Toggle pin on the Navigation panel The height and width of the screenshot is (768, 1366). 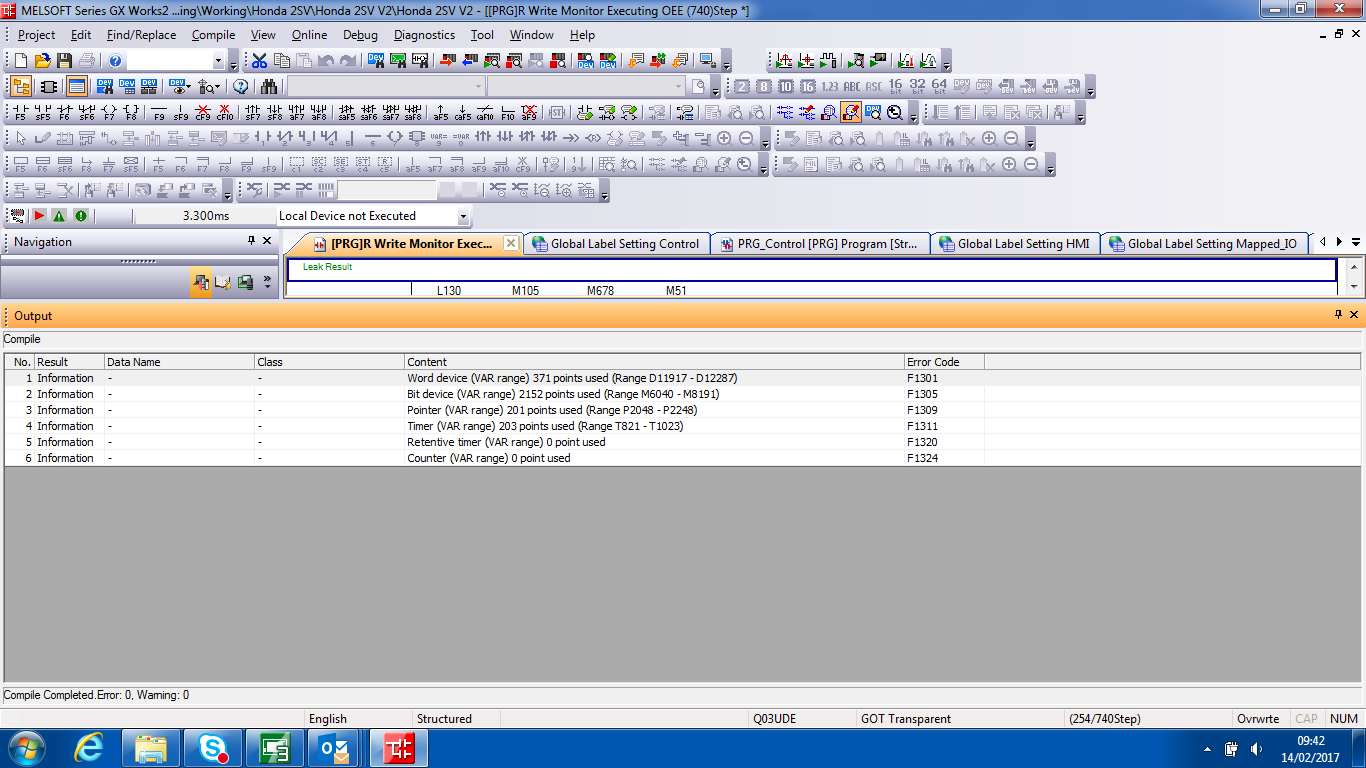pyautogui.click(x=251, y=242)
